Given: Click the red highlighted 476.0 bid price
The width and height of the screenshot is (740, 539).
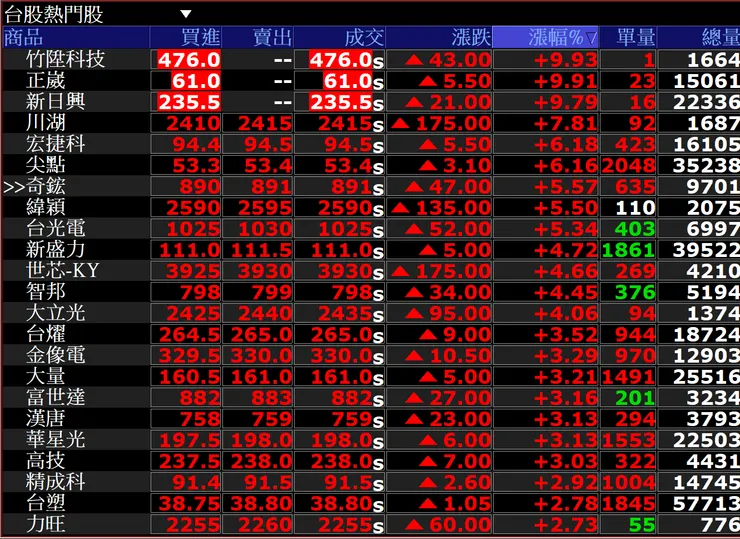Looking at the screenshot, I should [x=189, y=60].
